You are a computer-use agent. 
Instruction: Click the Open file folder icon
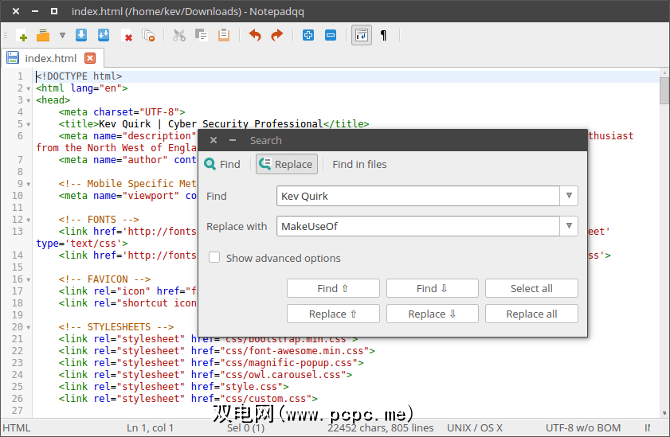[x=43, y=36]
